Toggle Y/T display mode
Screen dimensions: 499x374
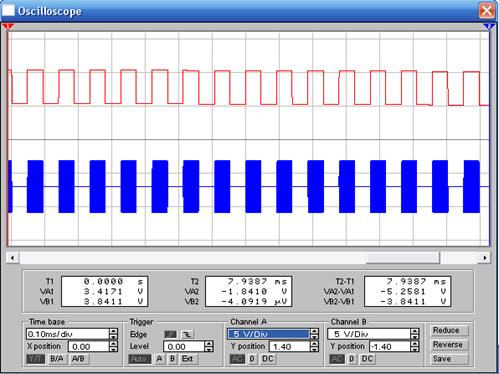pyautogui.click(x=36, y=359)
